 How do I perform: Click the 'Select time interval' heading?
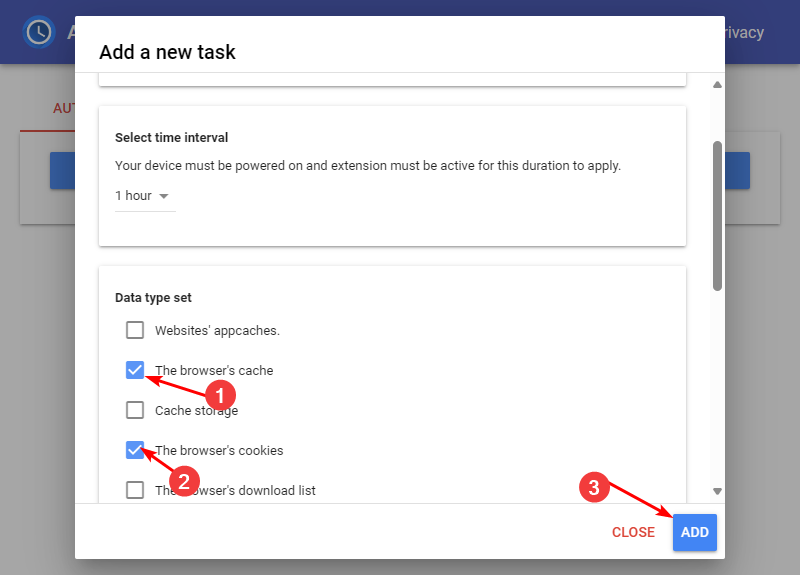pyautogui.click(x=171, y=138)
